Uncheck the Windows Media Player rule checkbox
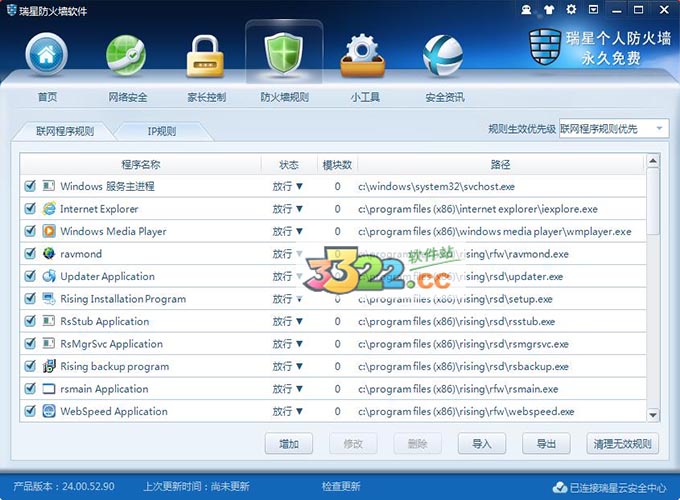The height and width of the screenshot is (500, 680). [x=30, y=231]
